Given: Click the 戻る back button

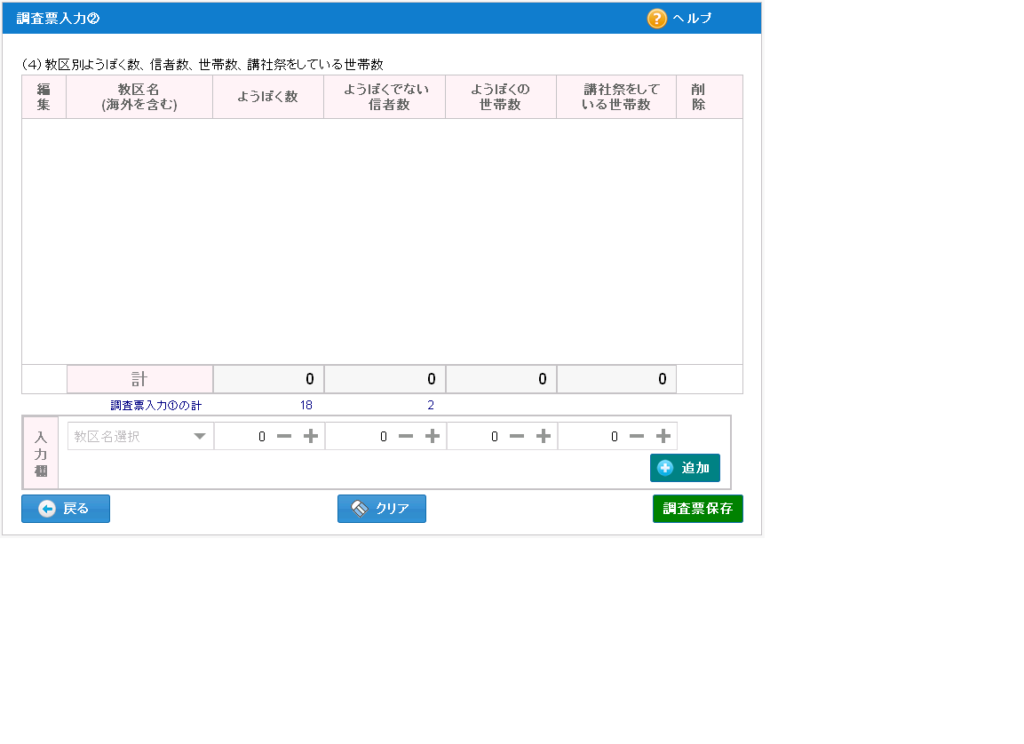Looking at the screenshot, I should 66,509.
